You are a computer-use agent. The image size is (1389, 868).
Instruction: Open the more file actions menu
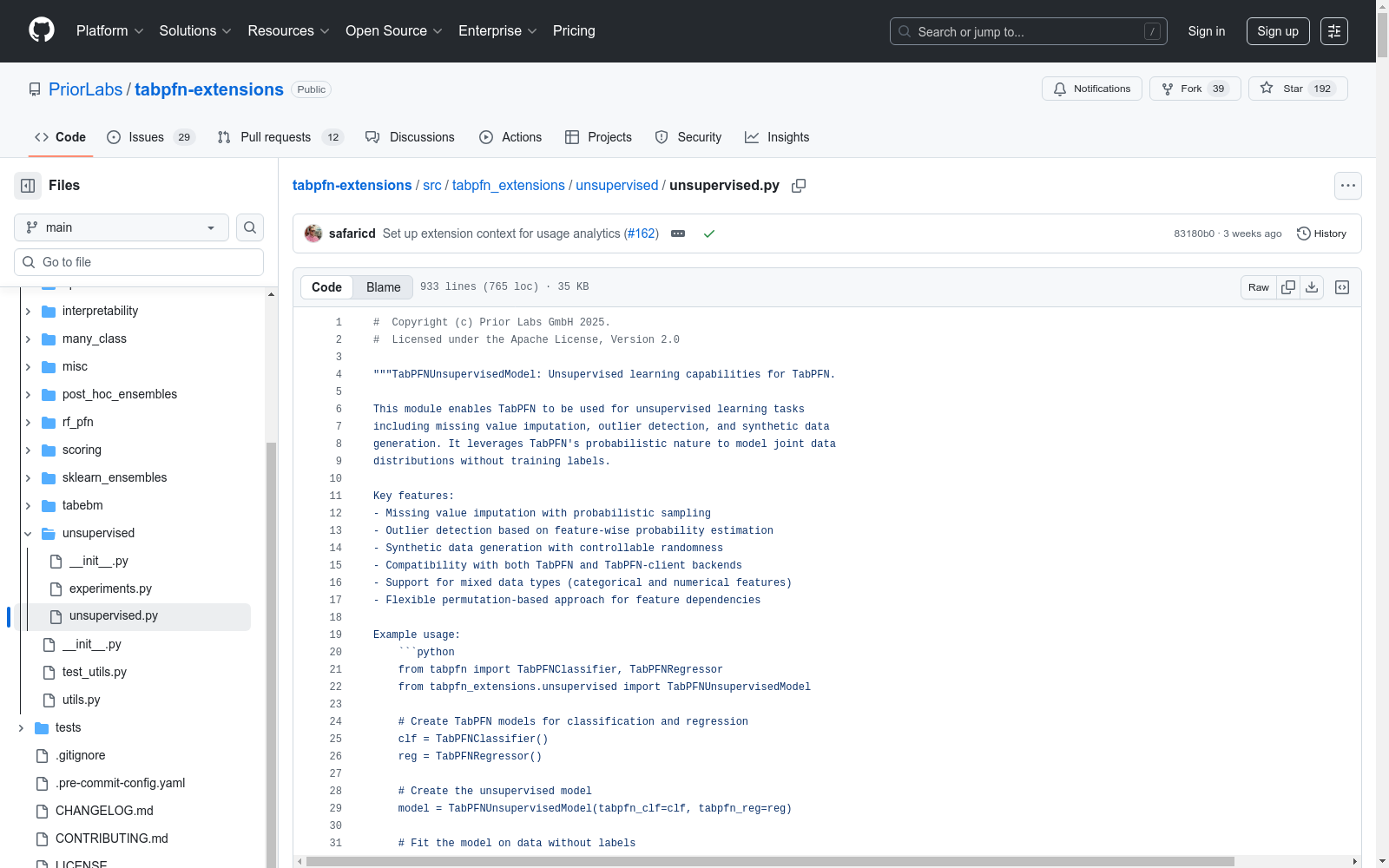click(1348, 186)
